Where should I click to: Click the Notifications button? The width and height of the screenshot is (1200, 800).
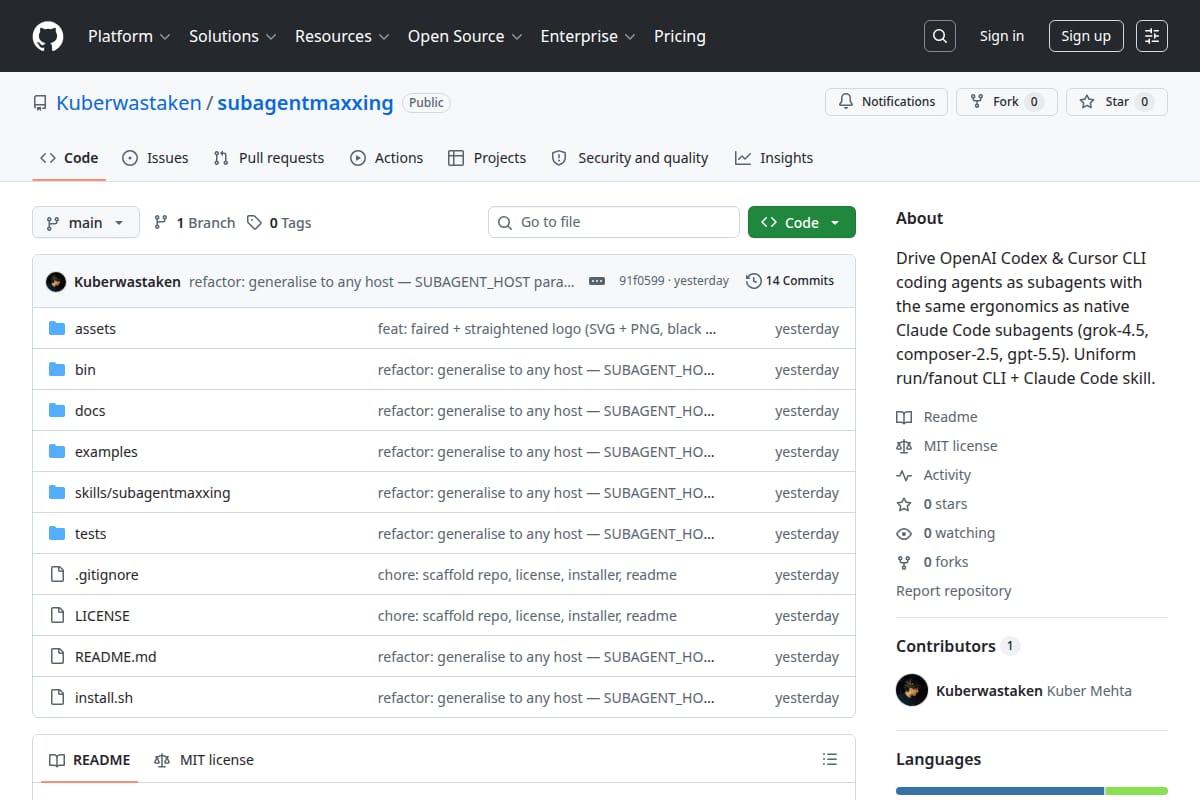[x=887, y=102]
